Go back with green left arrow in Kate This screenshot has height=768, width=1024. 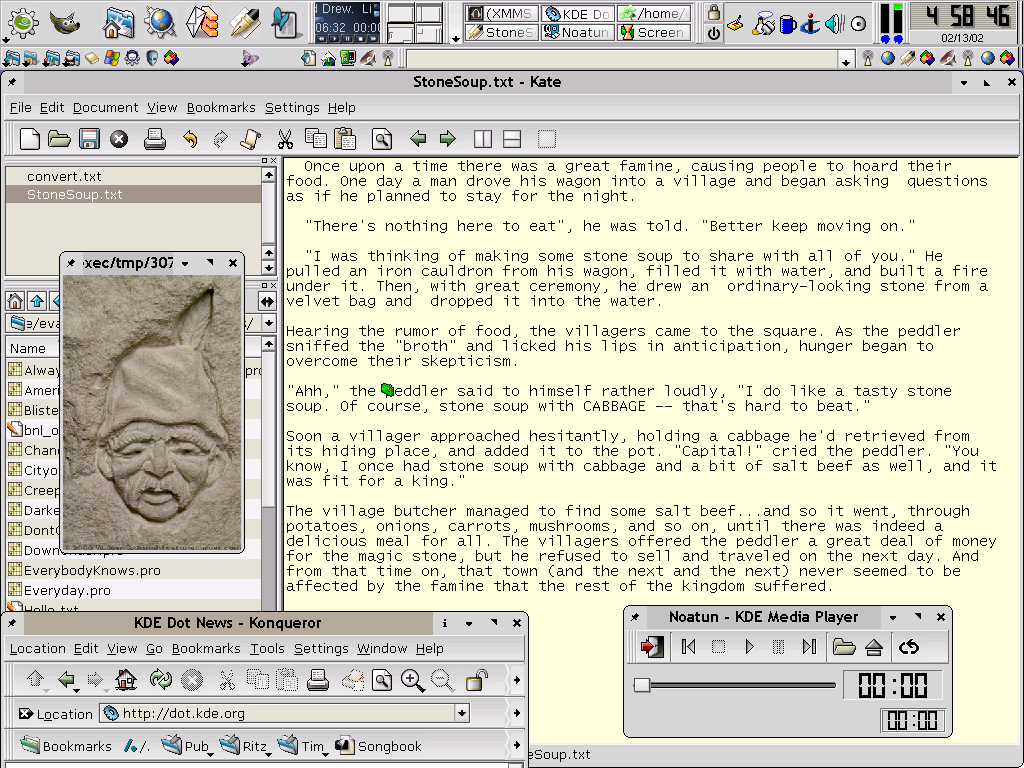click(418, 138)
